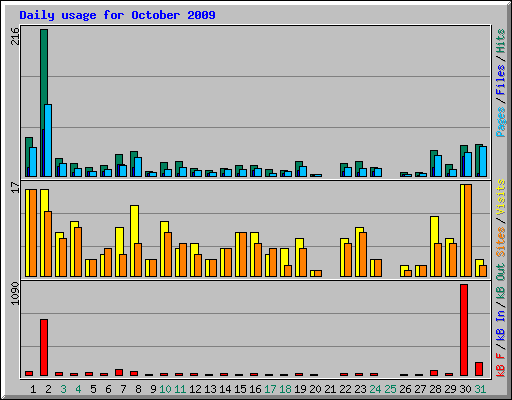Select day label "28" on the x-axis
Viewport: 512px width, 400px height.
(435, 389)
